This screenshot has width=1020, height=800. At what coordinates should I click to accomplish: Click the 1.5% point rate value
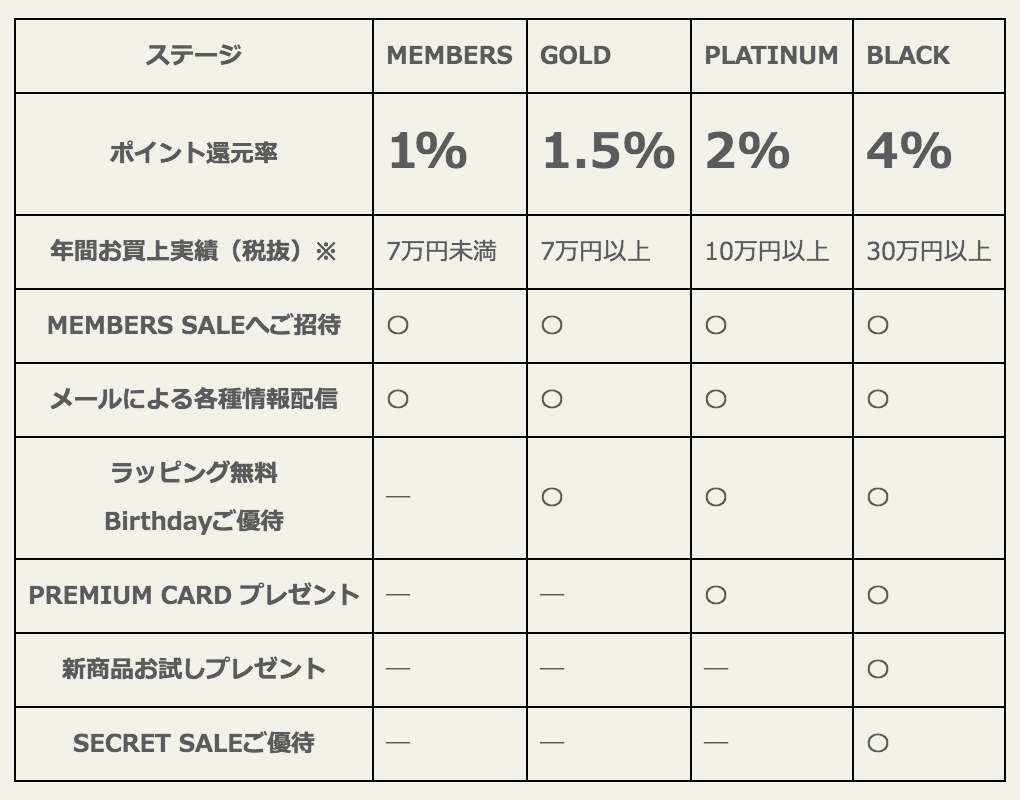pyautogui.click(x=608, y=151)
